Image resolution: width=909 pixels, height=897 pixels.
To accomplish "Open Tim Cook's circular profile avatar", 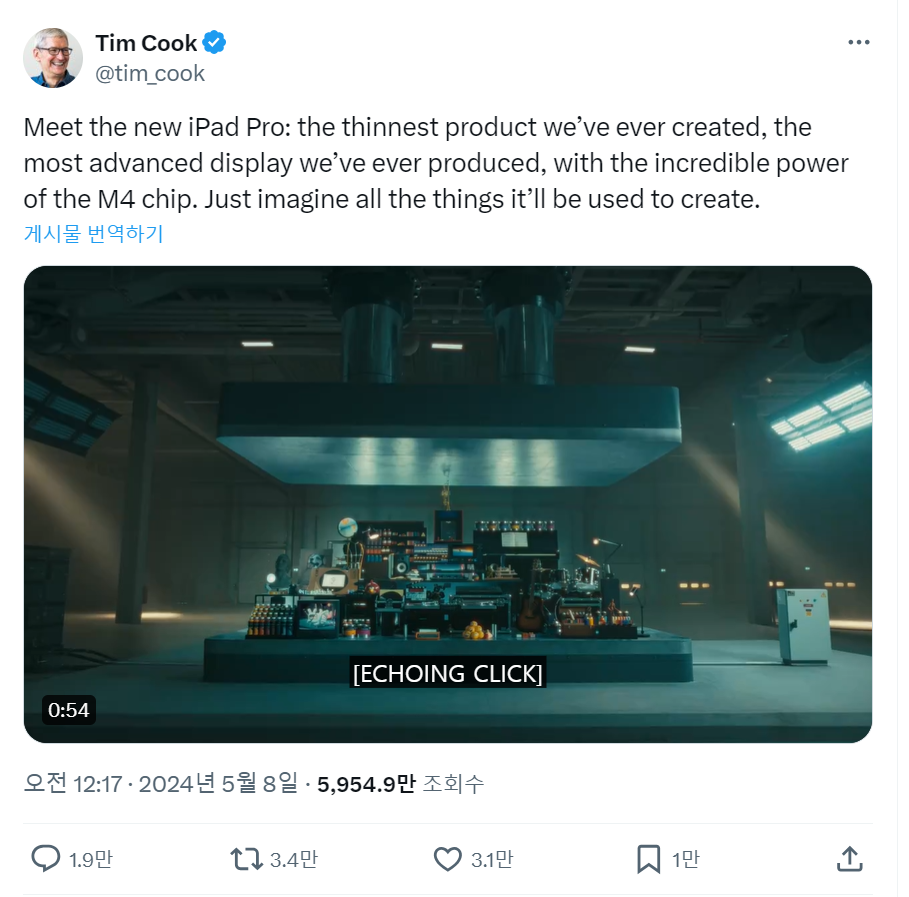I will [x=52, y=57].
